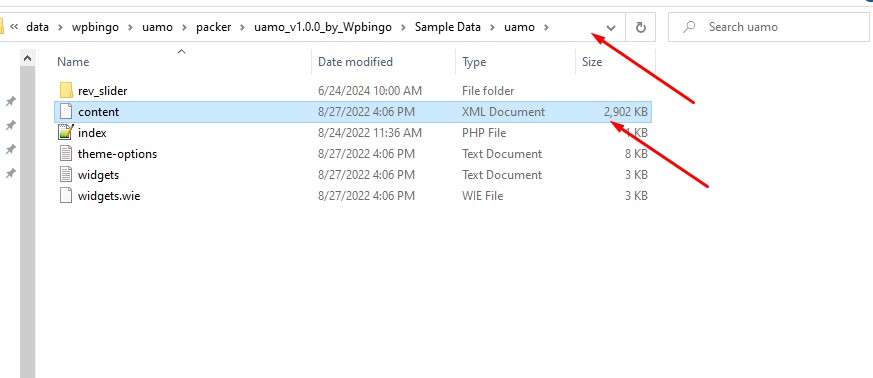Select the content XML file icon
Viewport: 873px width, 378px height.
pyautogui.click(x=66, y=111)
